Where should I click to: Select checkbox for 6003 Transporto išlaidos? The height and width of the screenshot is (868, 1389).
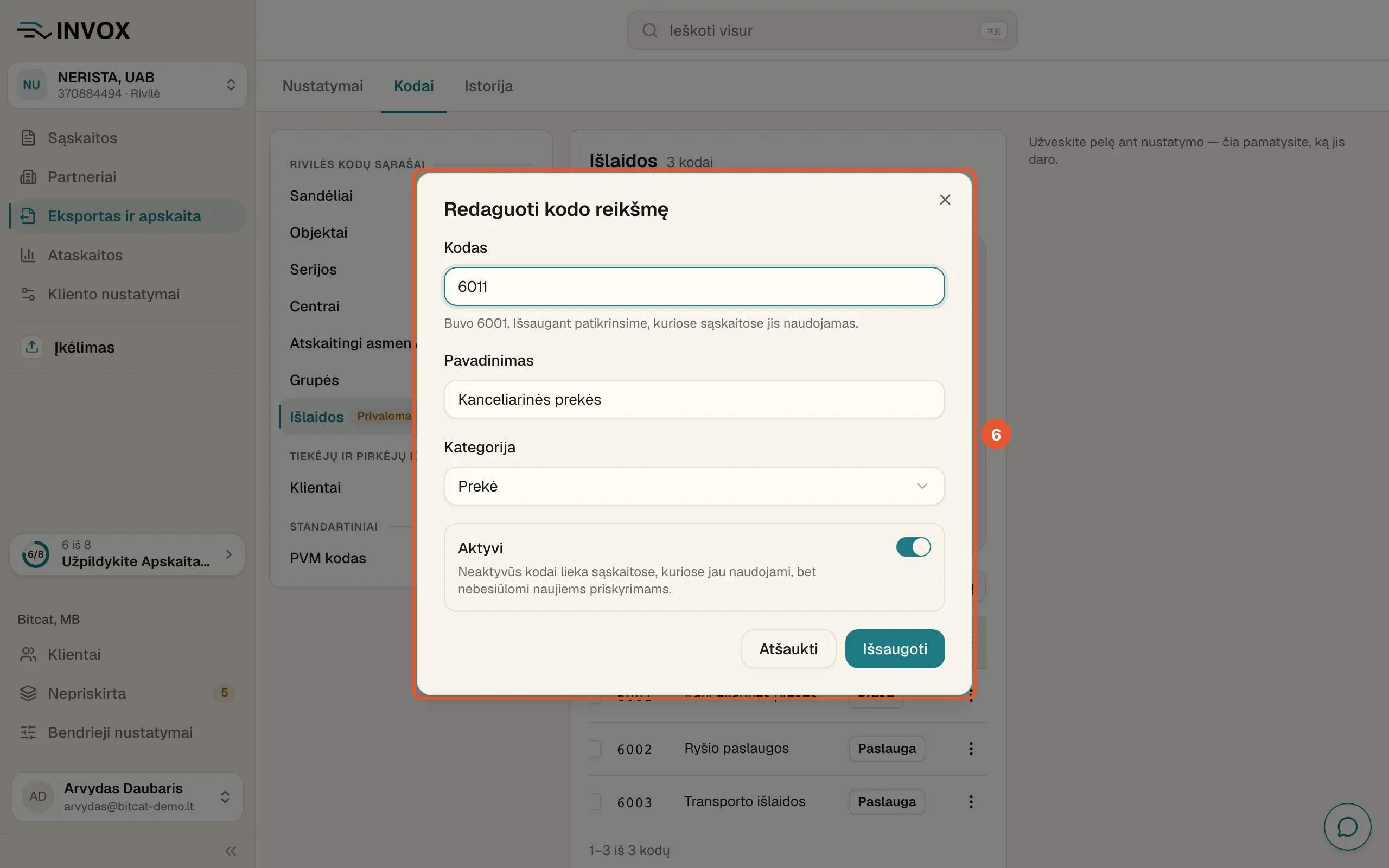tap(595, 802)
